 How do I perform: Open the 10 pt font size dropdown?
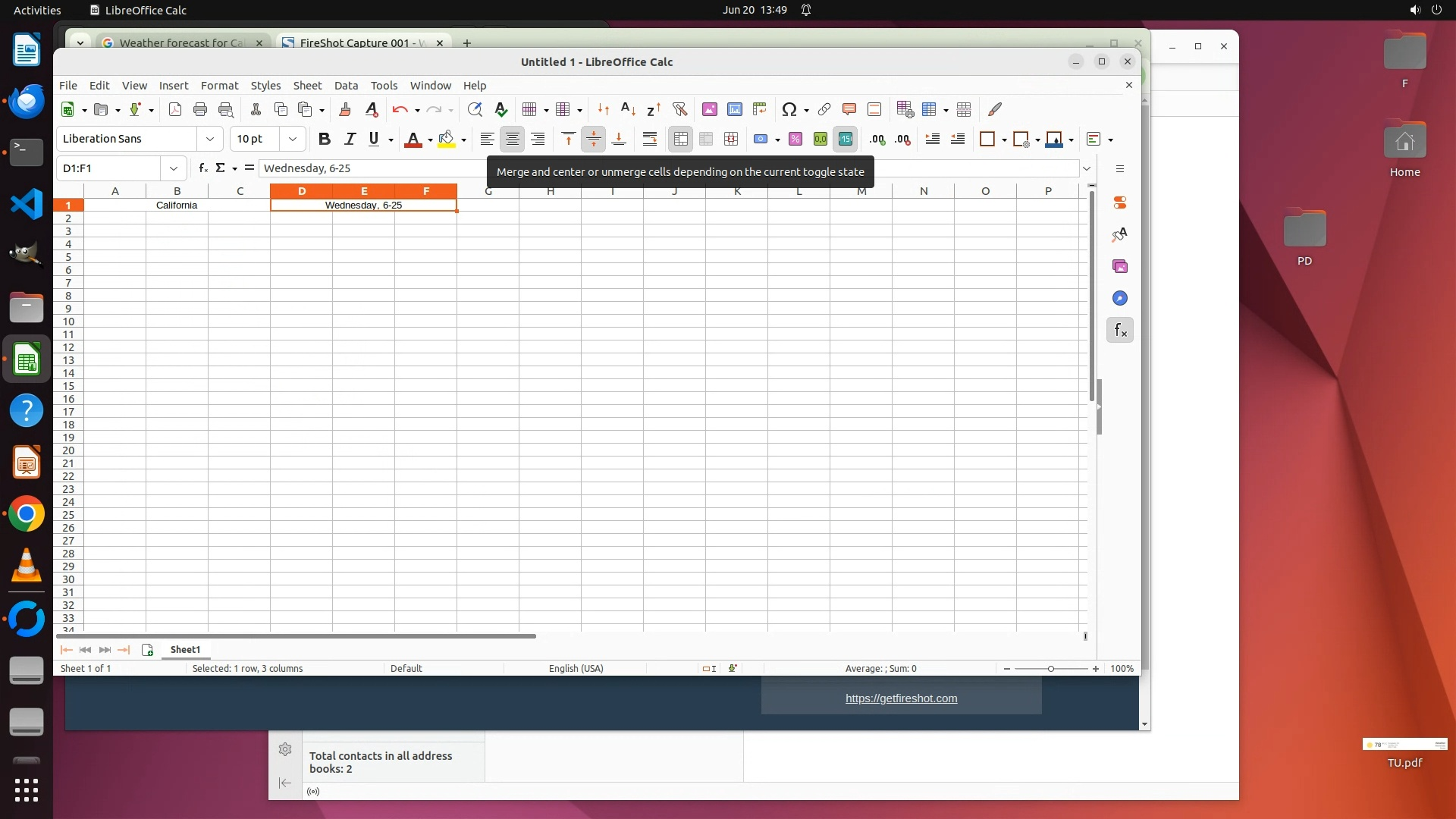point(292,139)
